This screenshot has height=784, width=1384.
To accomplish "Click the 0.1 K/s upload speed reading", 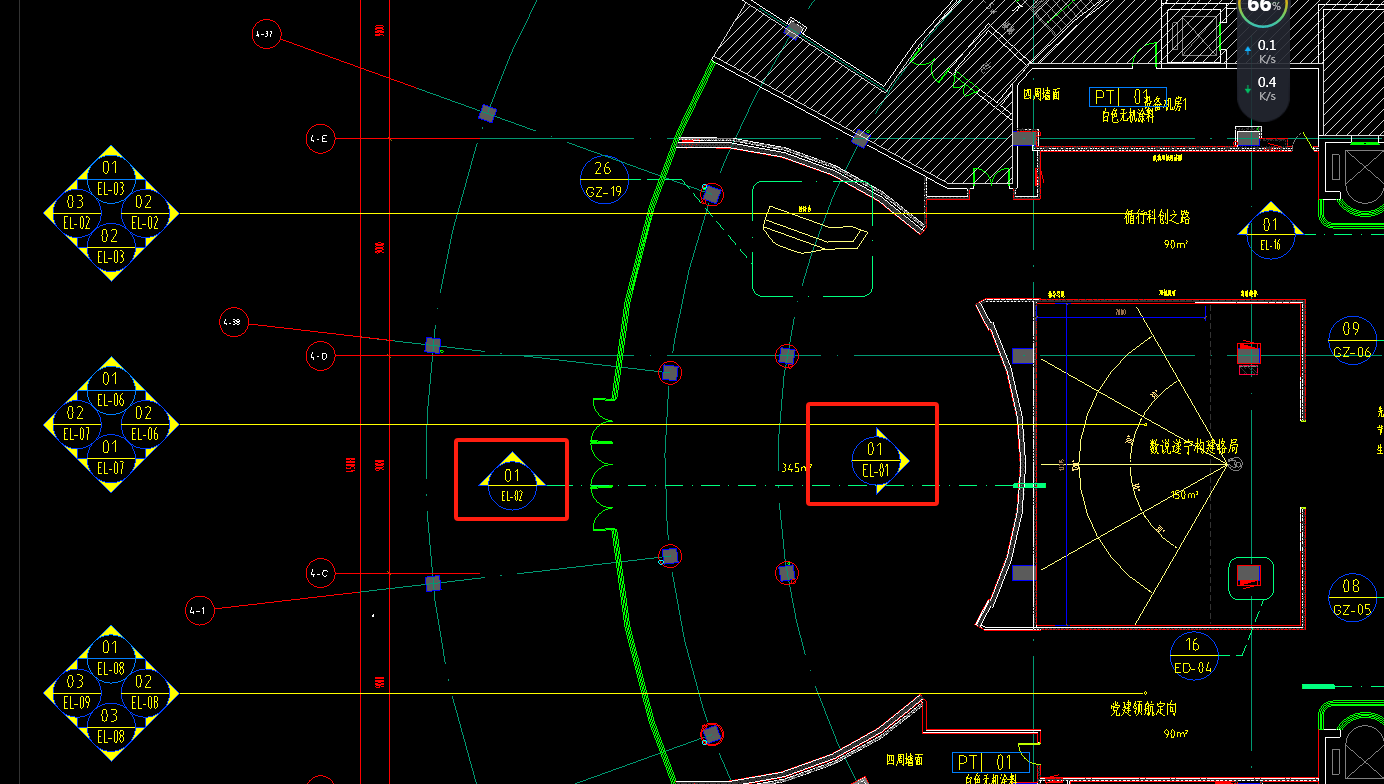I will 1267,50.
